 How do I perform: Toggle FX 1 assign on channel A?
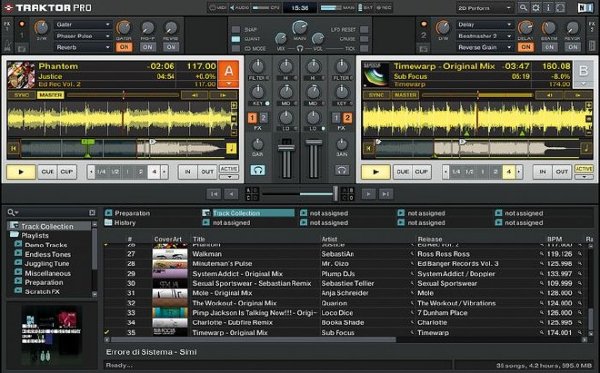click(x=252, y=118)
